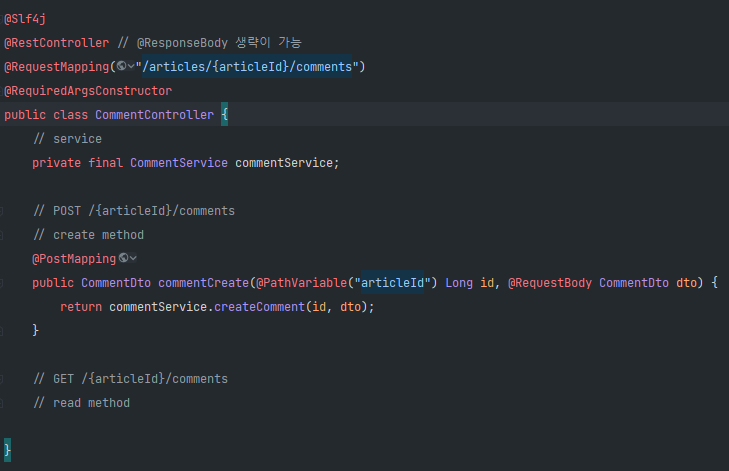
Task: Click the @PathVariable annotation
Action: [x=302, y=283]
